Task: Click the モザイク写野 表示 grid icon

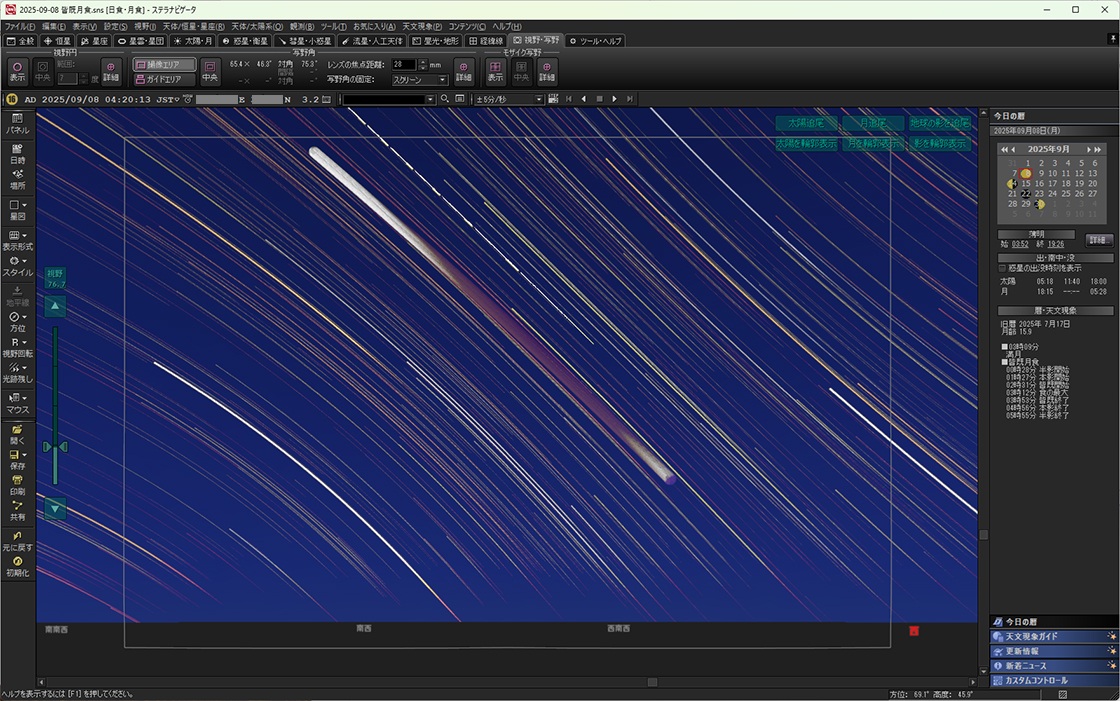Action: [495, 71]
